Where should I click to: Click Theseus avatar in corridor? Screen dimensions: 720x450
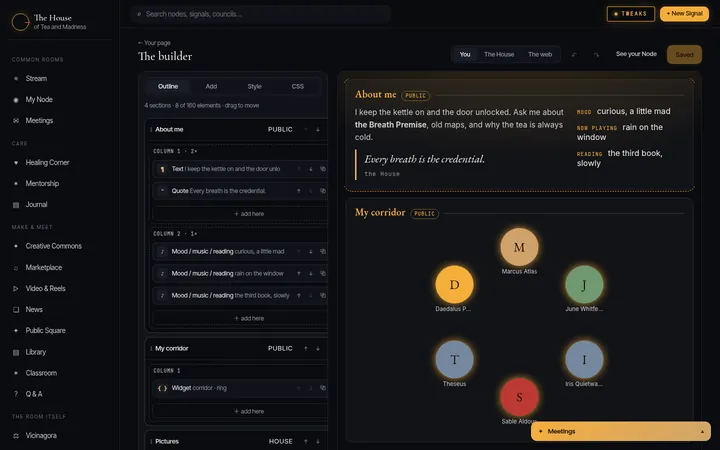(454, 360)
